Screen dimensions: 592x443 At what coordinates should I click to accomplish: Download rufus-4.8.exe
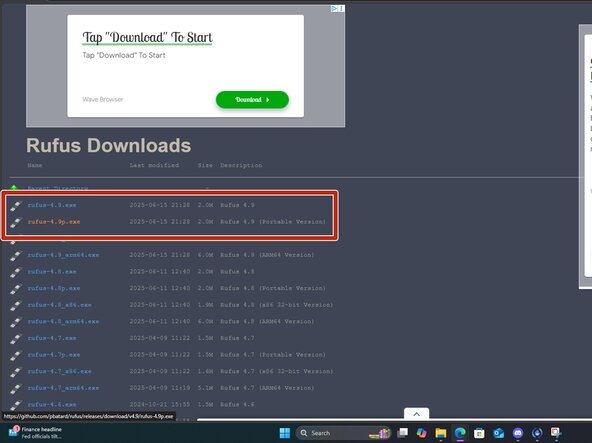coord(52,272)
